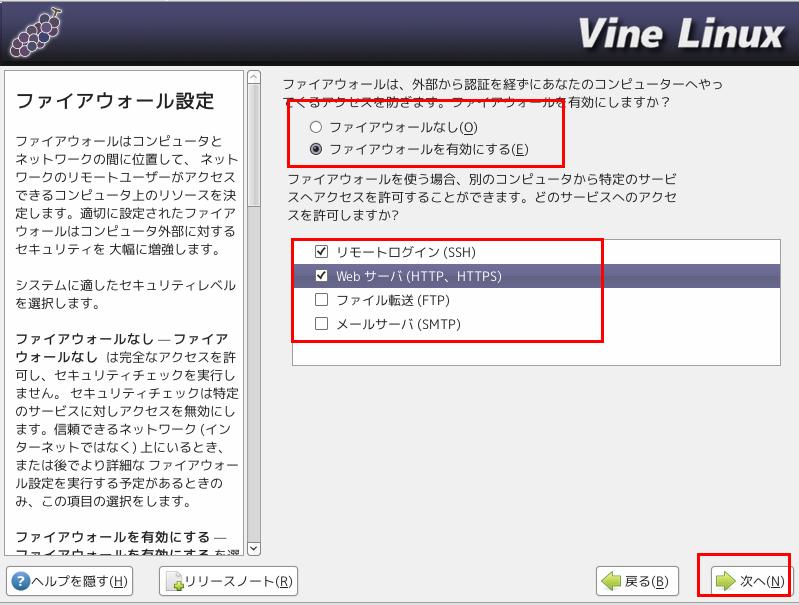Uncheck the リモートログイン (SSH) checkbox
799x605 pixels.
pos(321,251)
